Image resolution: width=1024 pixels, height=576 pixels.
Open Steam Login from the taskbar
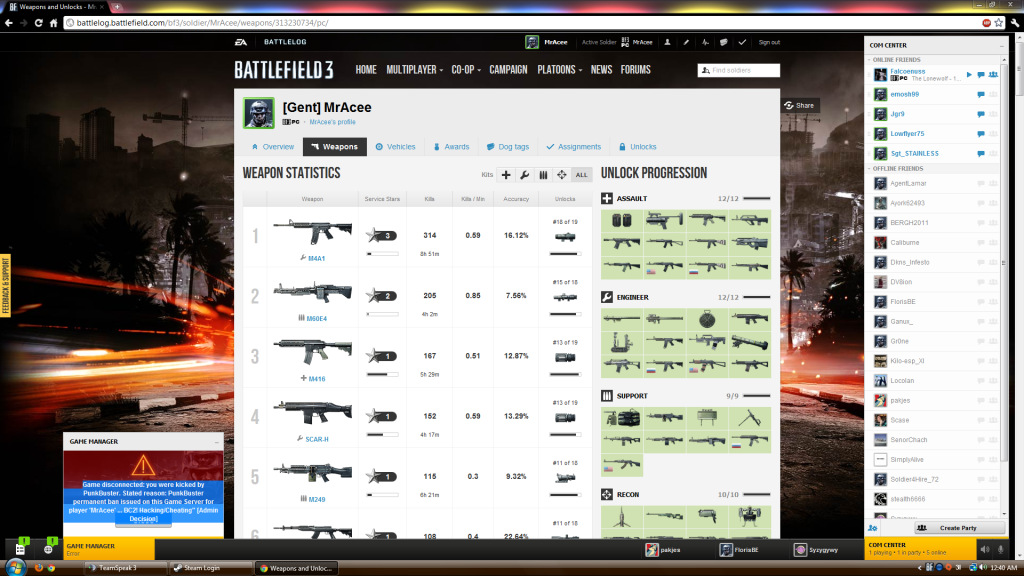(x=210, y=568)
